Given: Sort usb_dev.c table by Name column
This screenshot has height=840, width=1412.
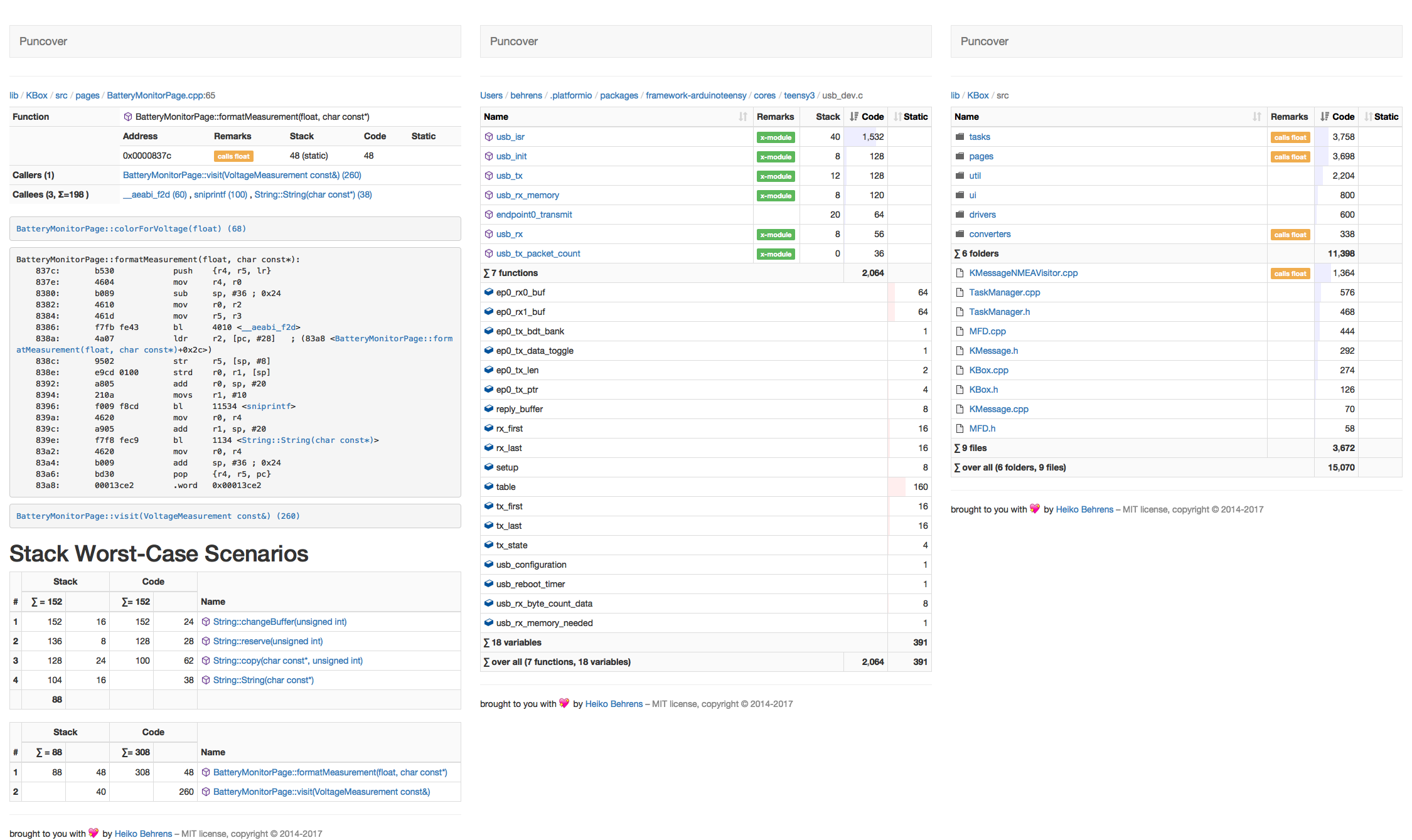Looking at the screenshot, I should (742, 117).
